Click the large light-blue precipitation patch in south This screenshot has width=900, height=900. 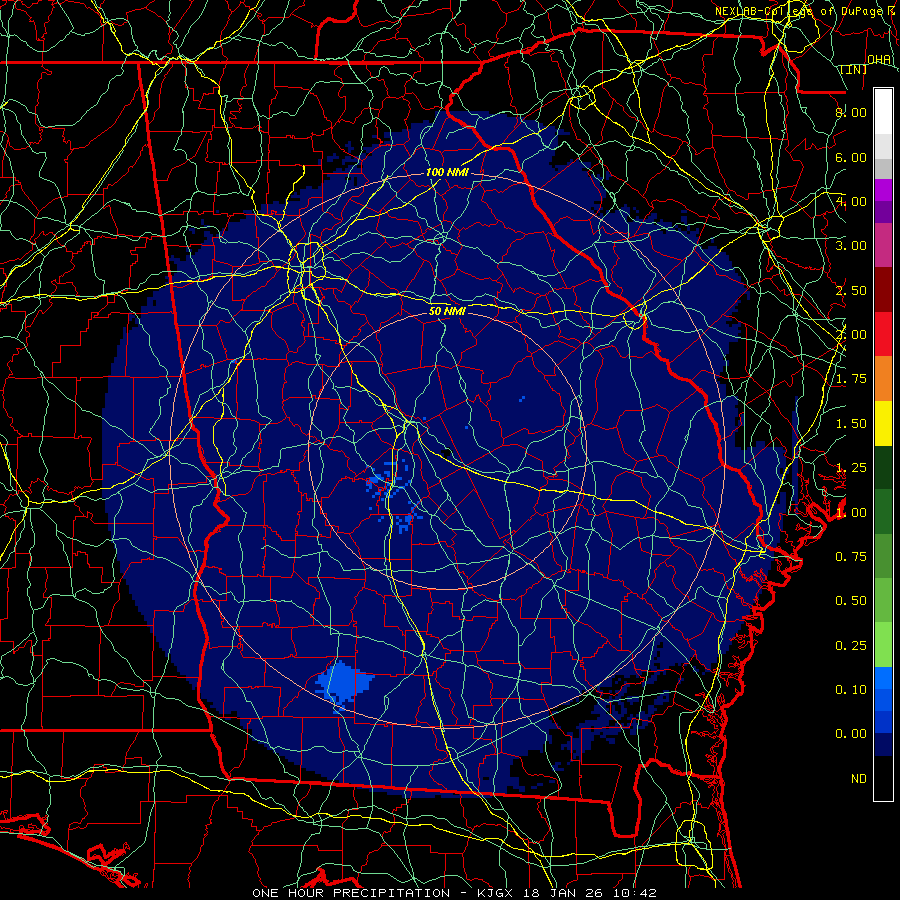click(x=344, y=684)
